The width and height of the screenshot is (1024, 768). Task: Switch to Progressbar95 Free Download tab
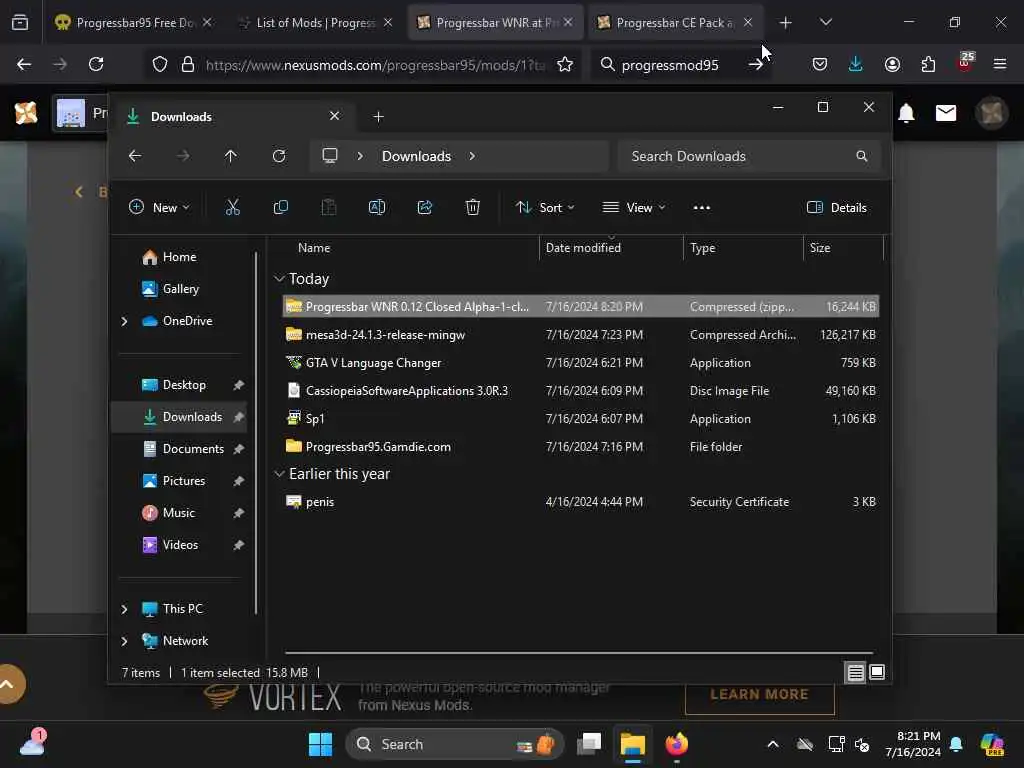[134, 22]
